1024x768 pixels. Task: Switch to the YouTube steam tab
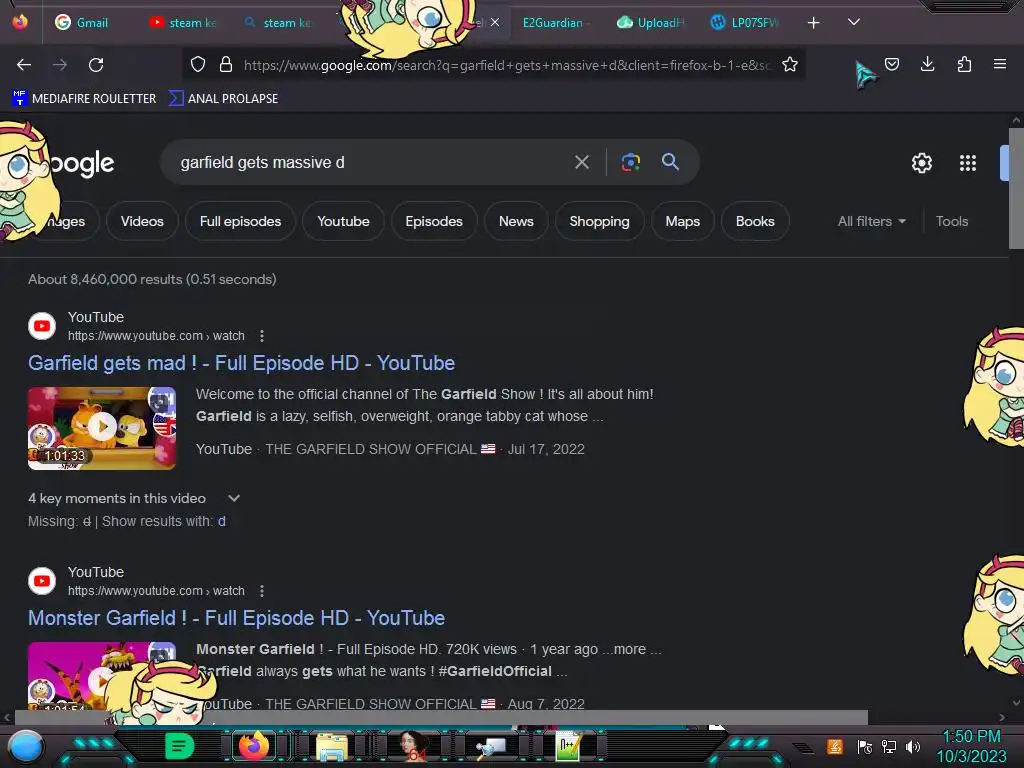[185, 23]
